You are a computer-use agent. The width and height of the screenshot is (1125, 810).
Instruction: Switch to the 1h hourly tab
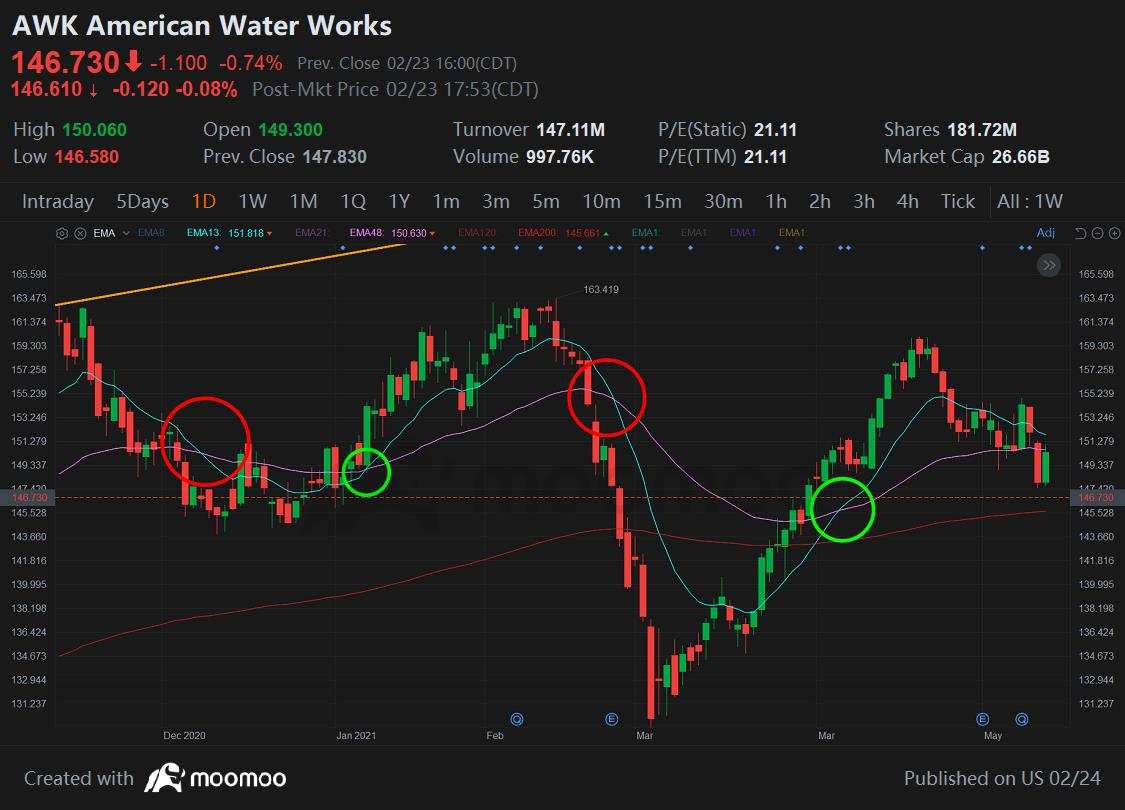[776, 202]
